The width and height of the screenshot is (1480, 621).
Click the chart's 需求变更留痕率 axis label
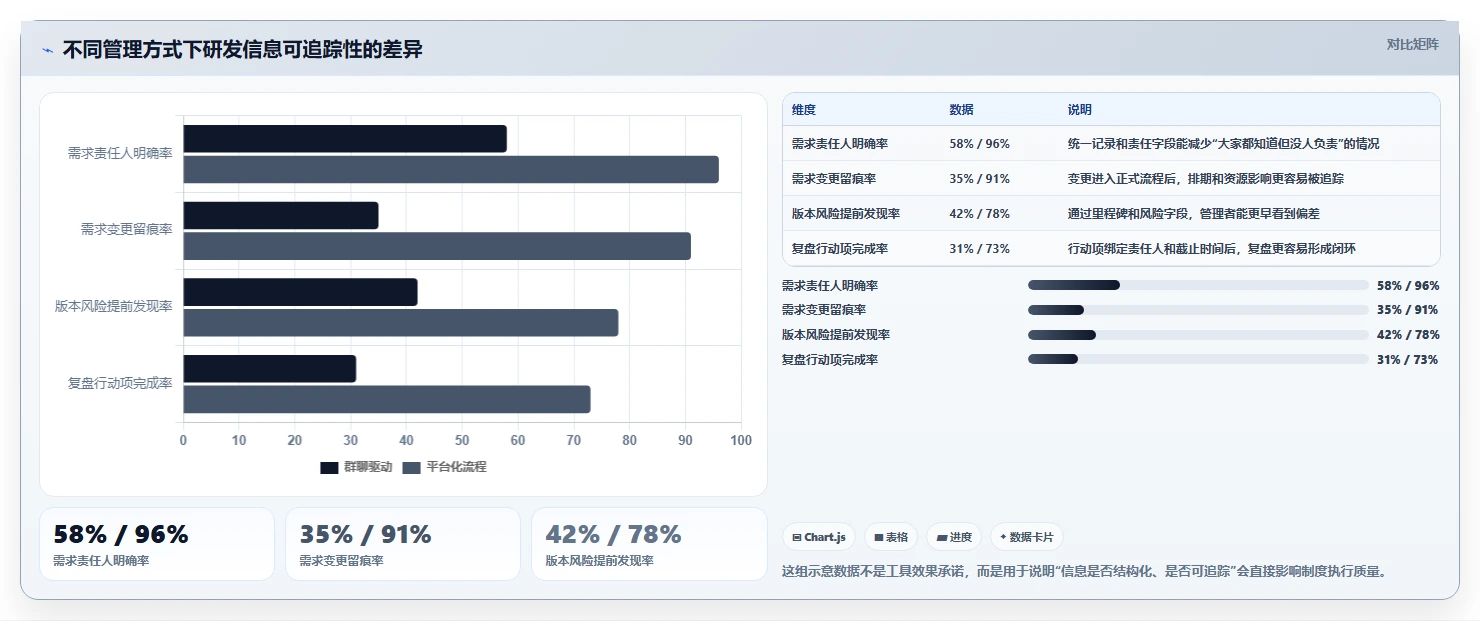(x=126, y=230)
